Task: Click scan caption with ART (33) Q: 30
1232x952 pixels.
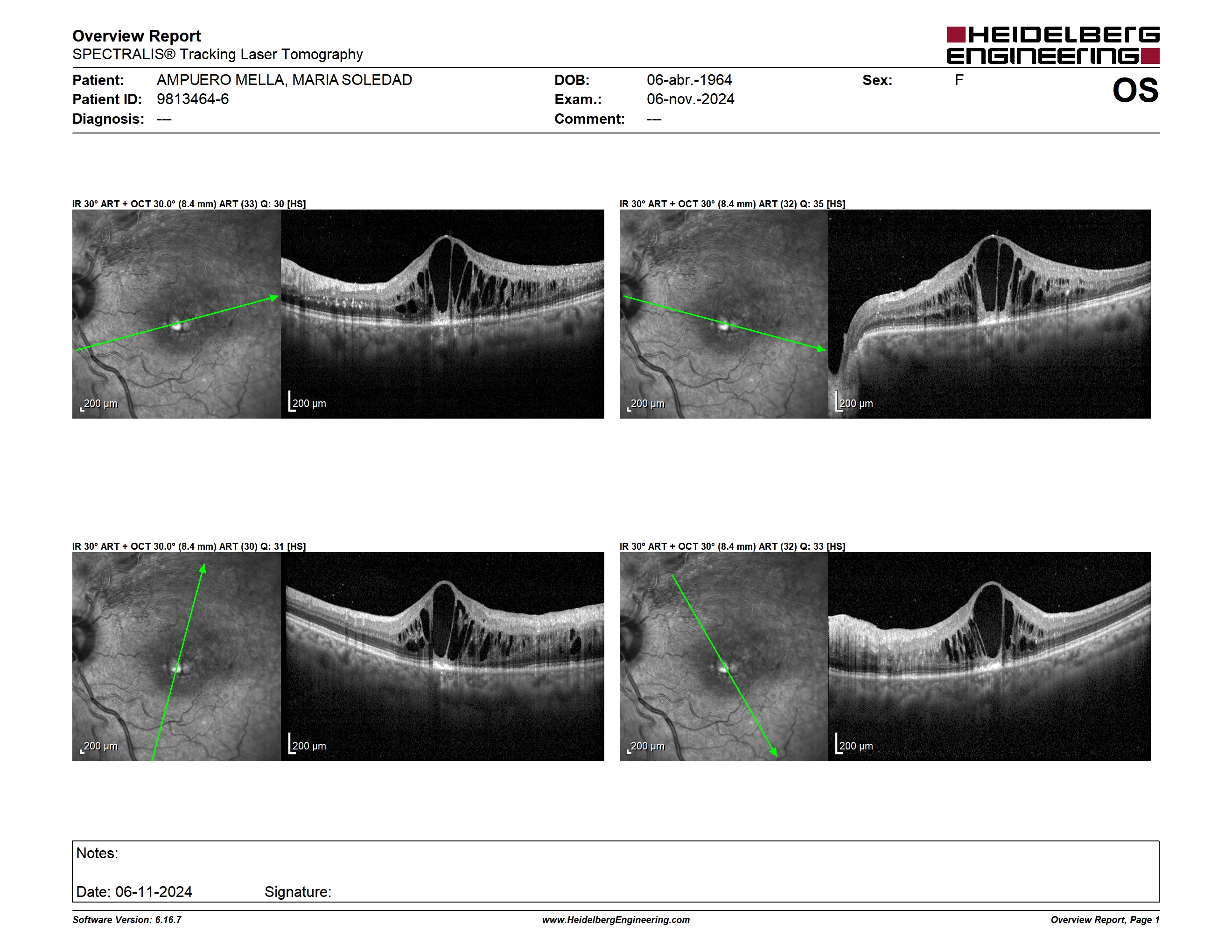Action: 189,203
